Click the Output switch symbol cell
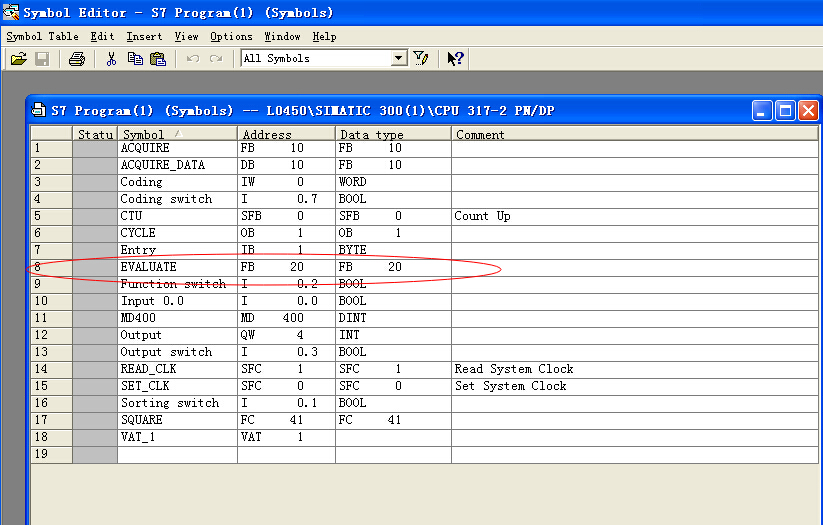The width and height of the screenshot is (823, 525). point(177,352)
